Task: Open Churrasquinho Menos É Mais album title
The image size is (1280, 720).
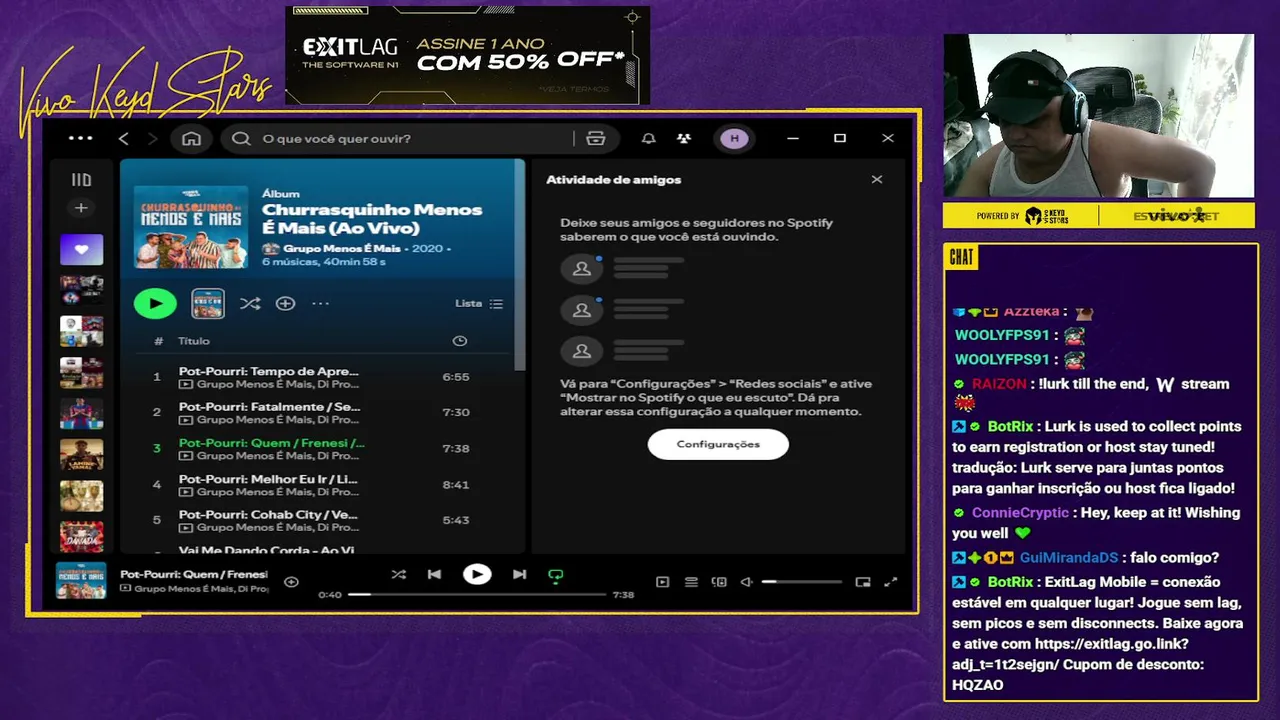Action: pos(372,218)
